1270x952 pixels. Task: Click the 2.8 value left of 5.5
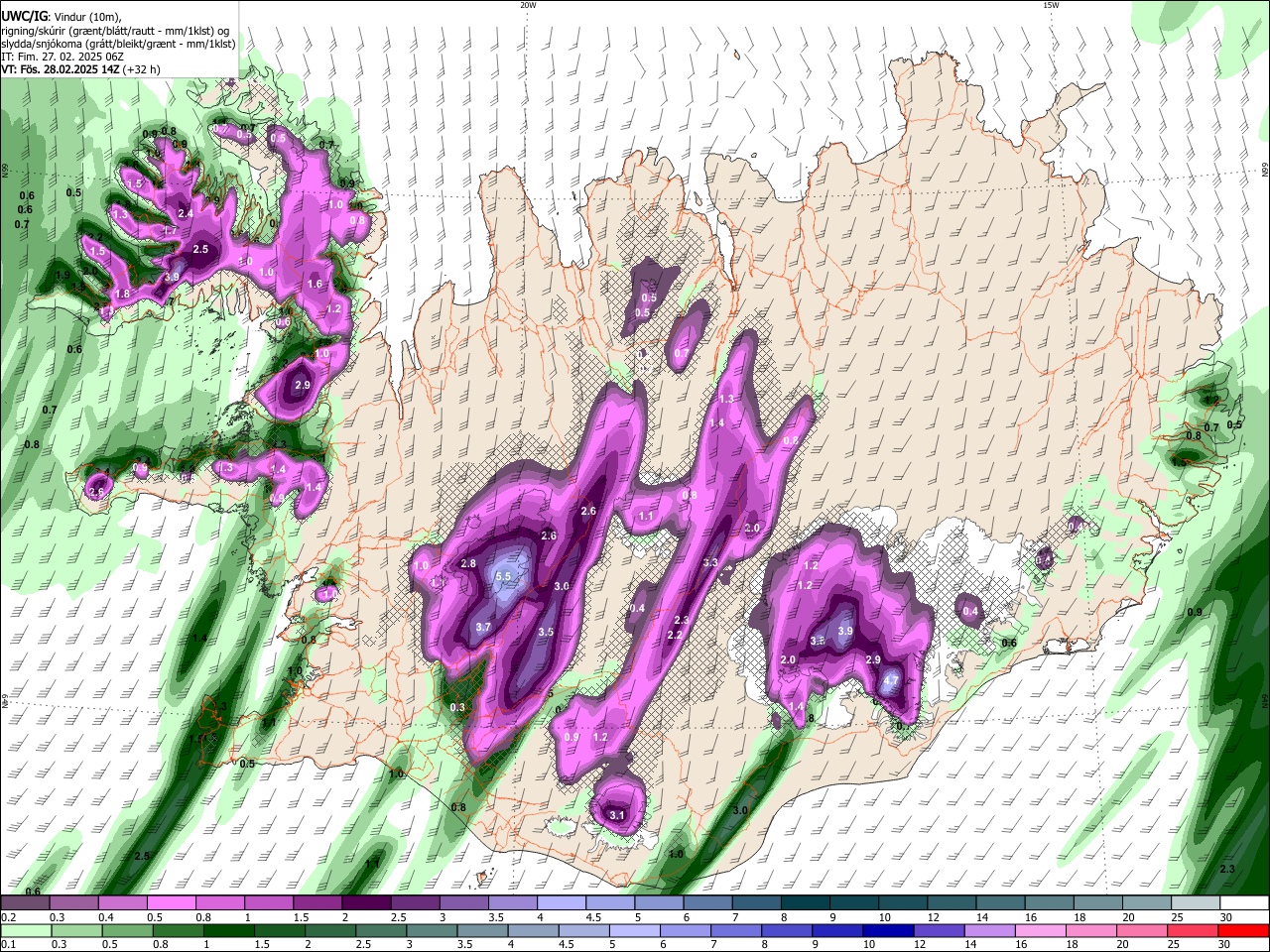click(x=469, y=563)
